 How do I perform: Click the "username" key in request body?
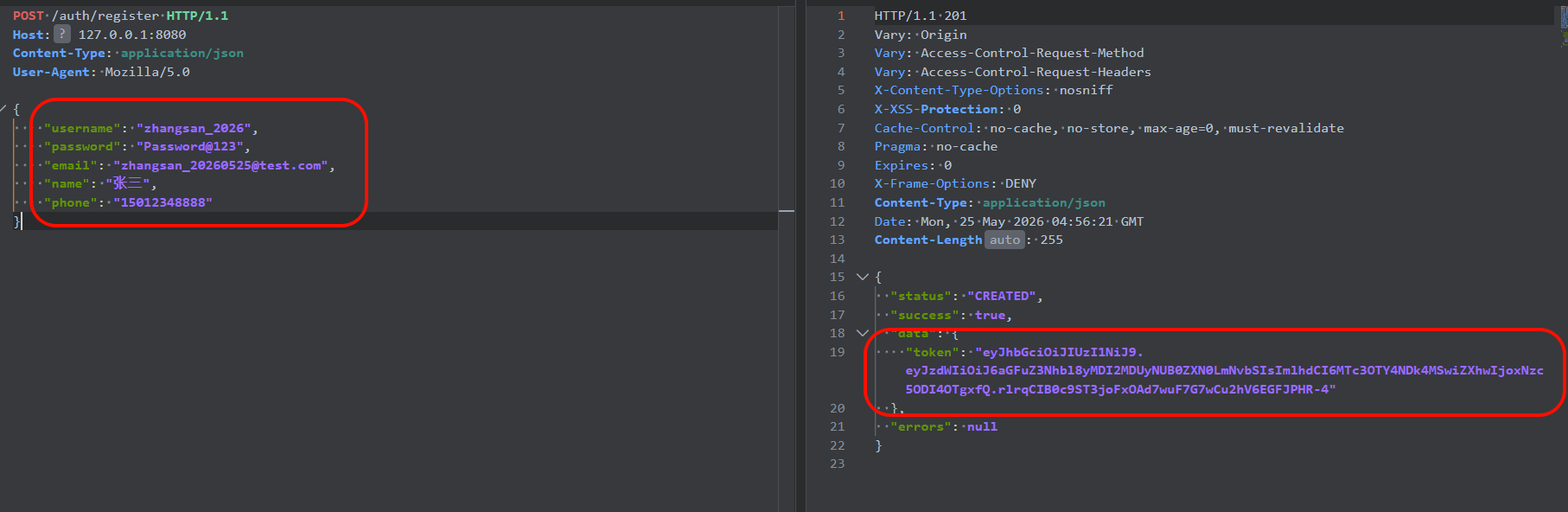tap(82, 128)
